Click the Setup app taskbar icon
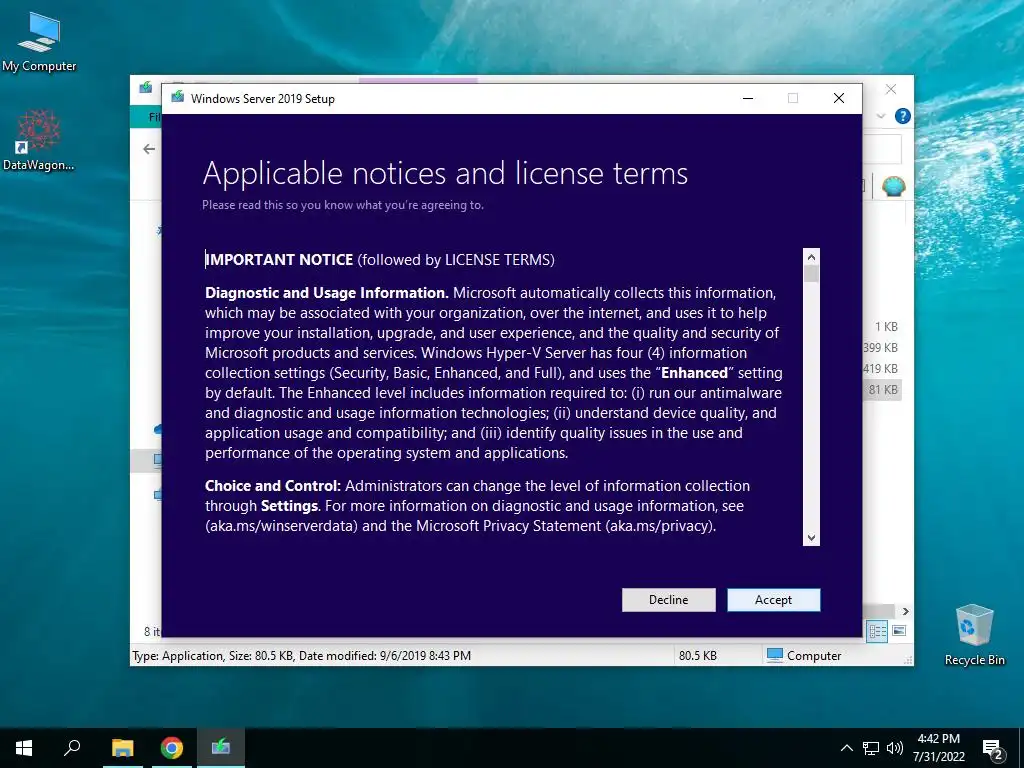 point(221,748)
